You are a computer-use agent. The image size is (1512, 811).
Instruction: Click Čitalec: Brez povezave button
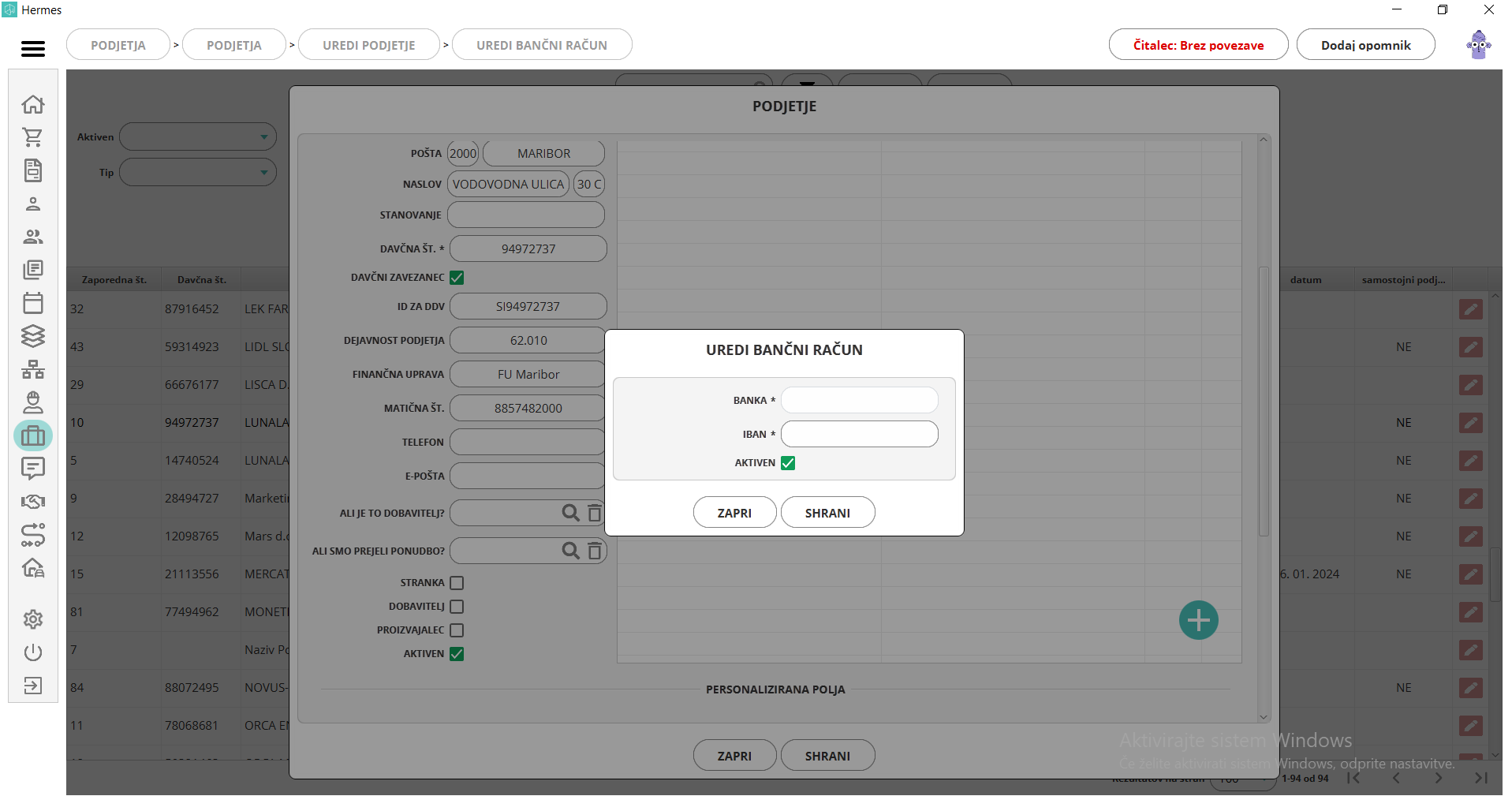[x=1199, y=45]
